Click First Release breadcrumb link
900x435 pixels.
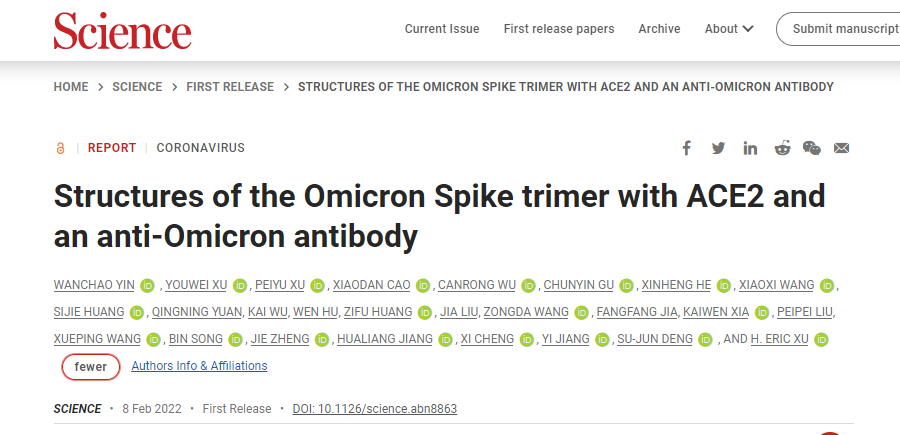[x=230, y=87]
